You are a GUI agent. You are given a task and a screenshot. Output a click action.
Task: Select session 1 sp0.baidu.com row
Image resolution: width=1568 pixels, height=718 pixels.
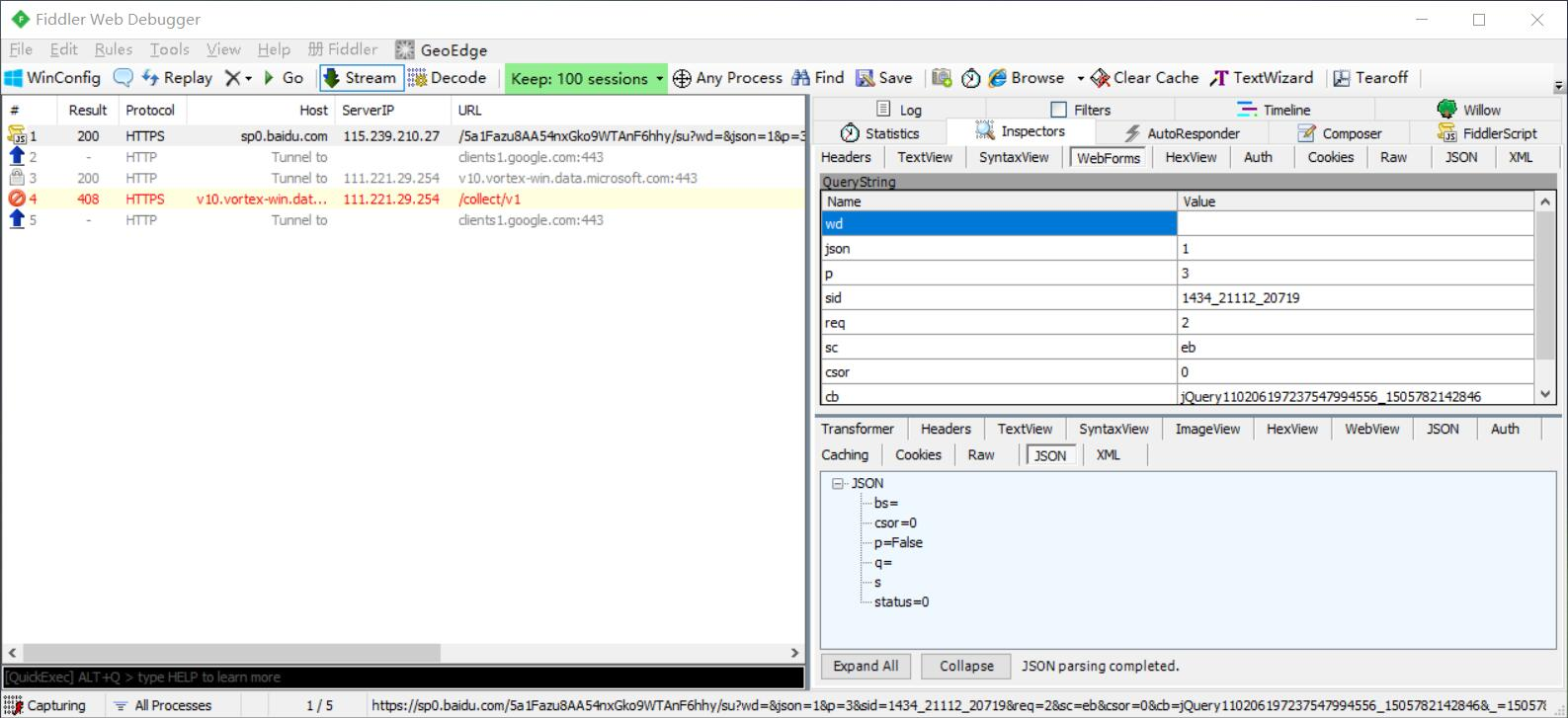point(403,136)
